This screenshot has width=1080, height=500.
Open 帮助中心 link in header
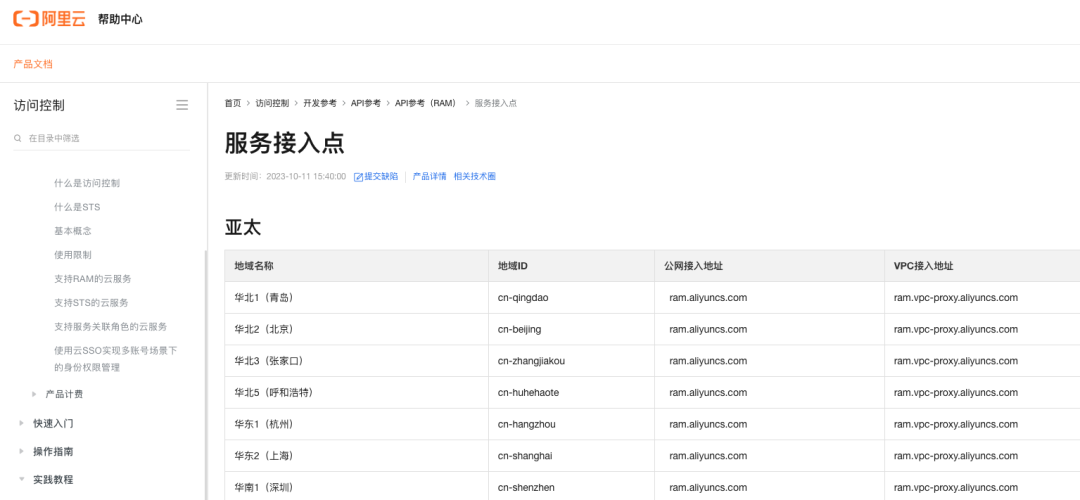coord(120,19)
